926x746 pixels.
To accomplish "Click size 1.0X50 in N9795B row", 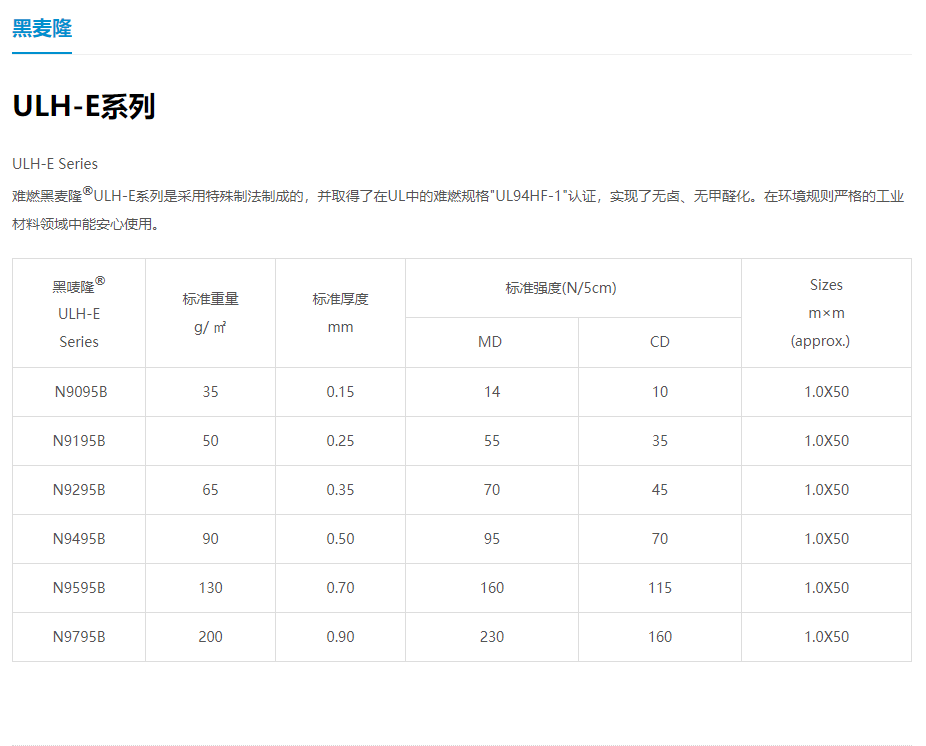I will click(826, 637).
